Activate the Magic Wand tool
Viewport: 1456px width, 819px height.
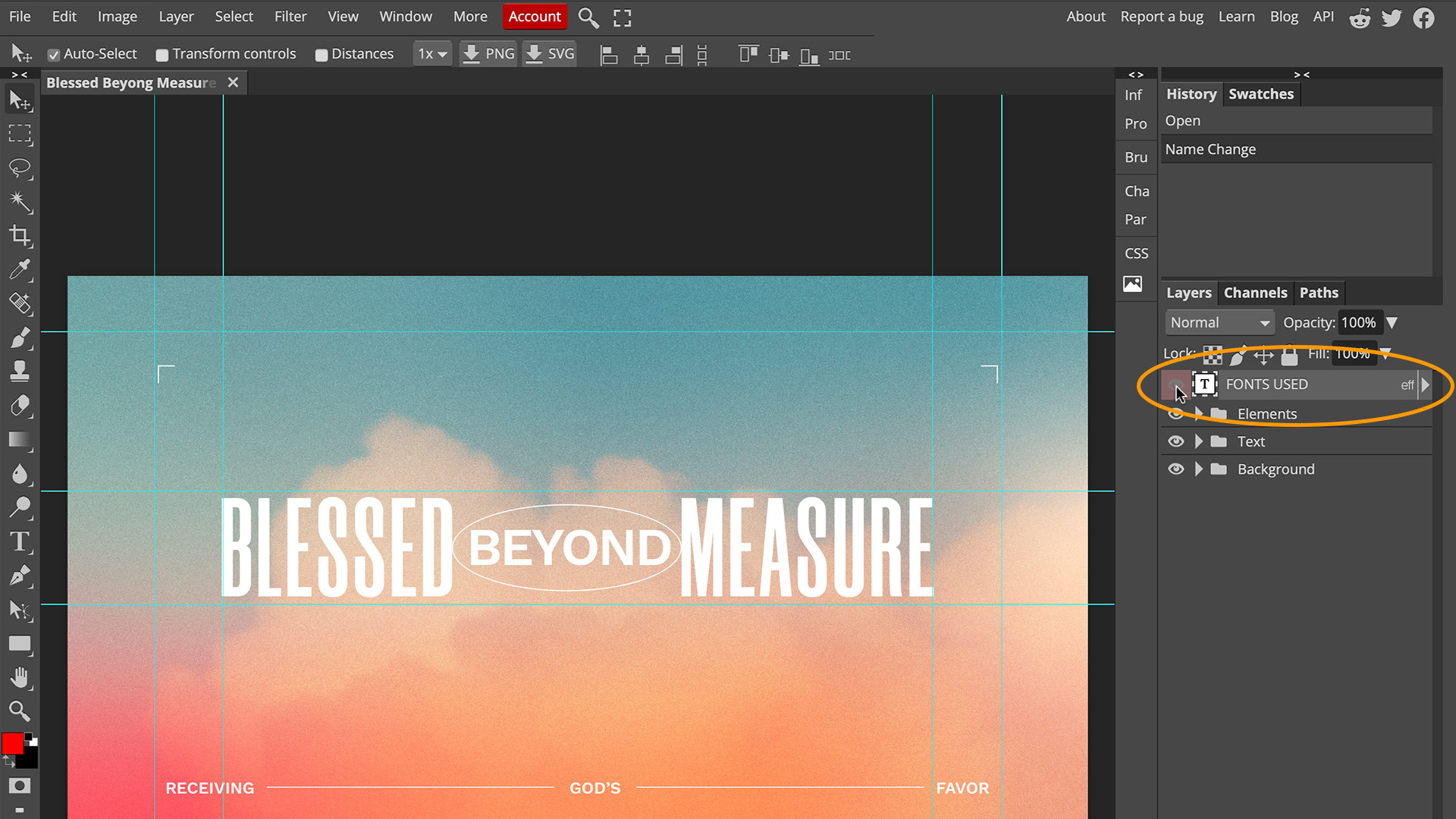click(x=20, y=202)
